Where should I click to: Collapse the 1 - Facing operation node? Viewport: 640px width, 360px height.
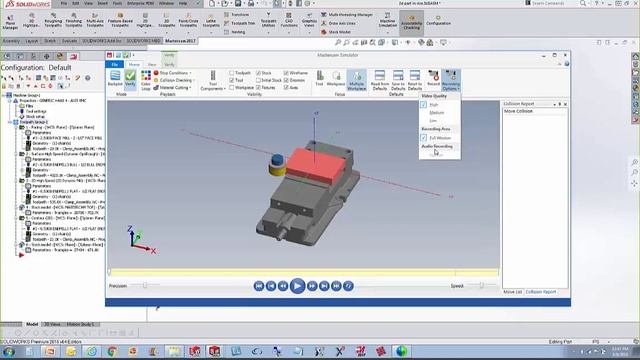click(x=16, y=127)
